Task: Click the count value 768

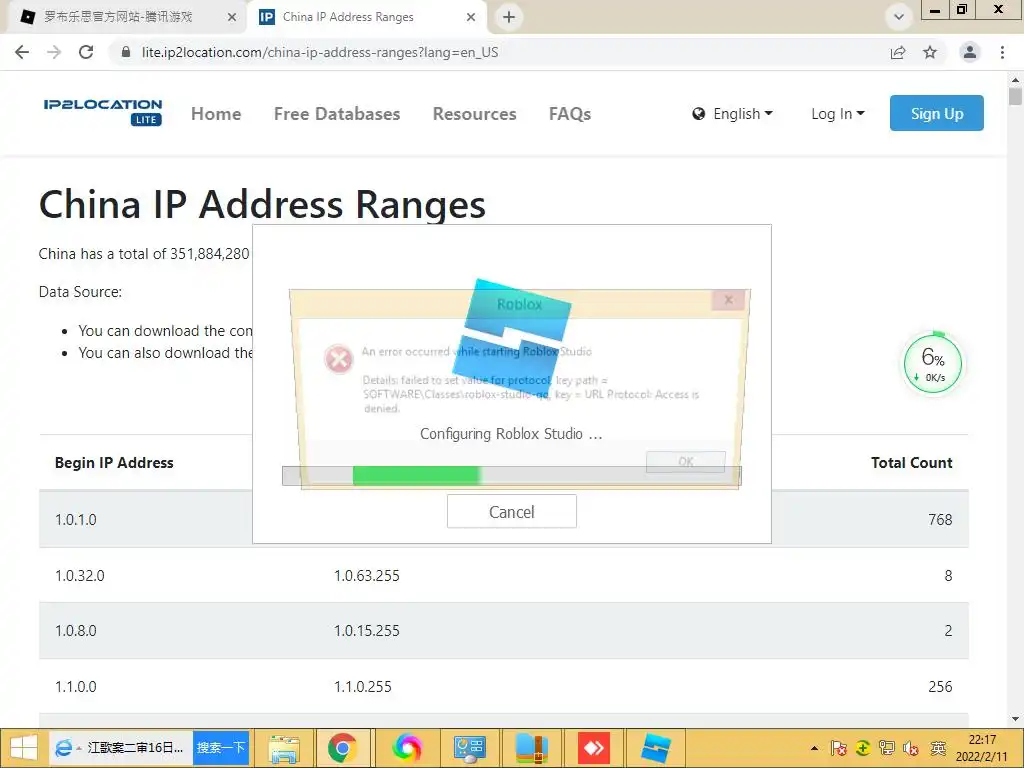Action: (x=940, y=520)
